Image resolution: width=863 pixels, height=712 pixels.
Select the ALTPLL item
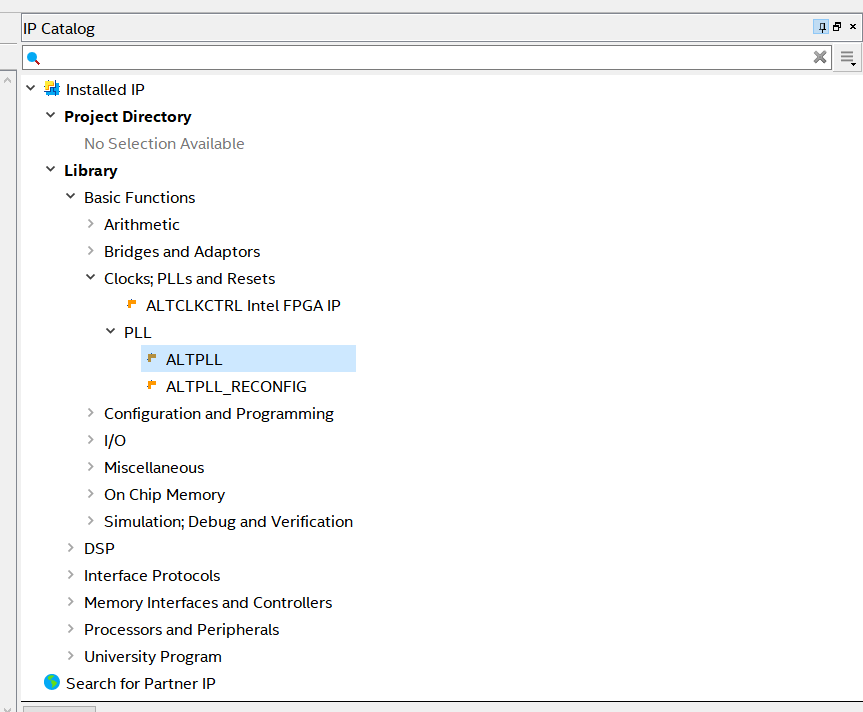tap(194, 359)
